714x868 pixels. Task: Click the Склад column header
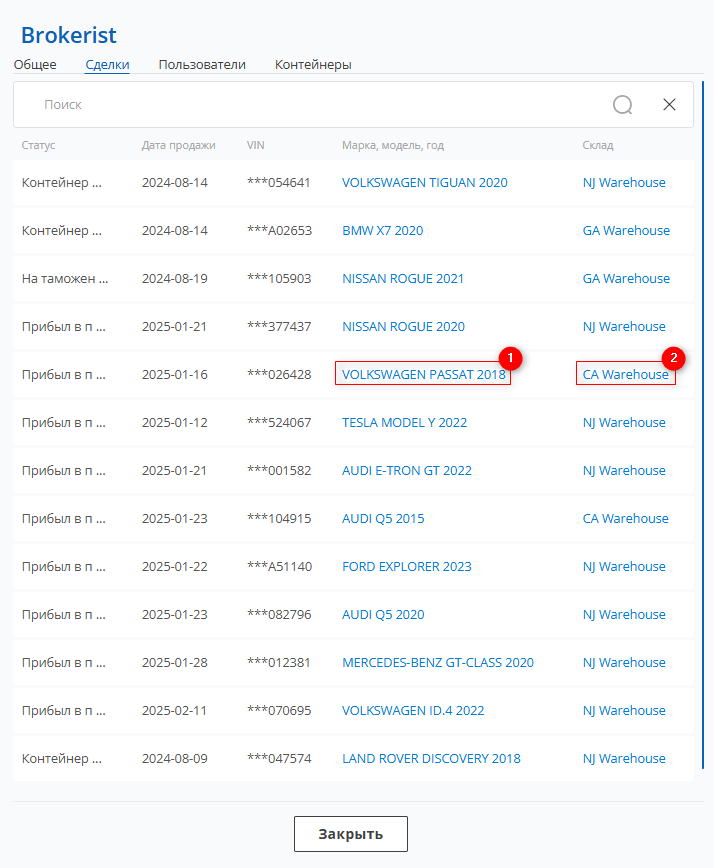(x=598, y=145)
